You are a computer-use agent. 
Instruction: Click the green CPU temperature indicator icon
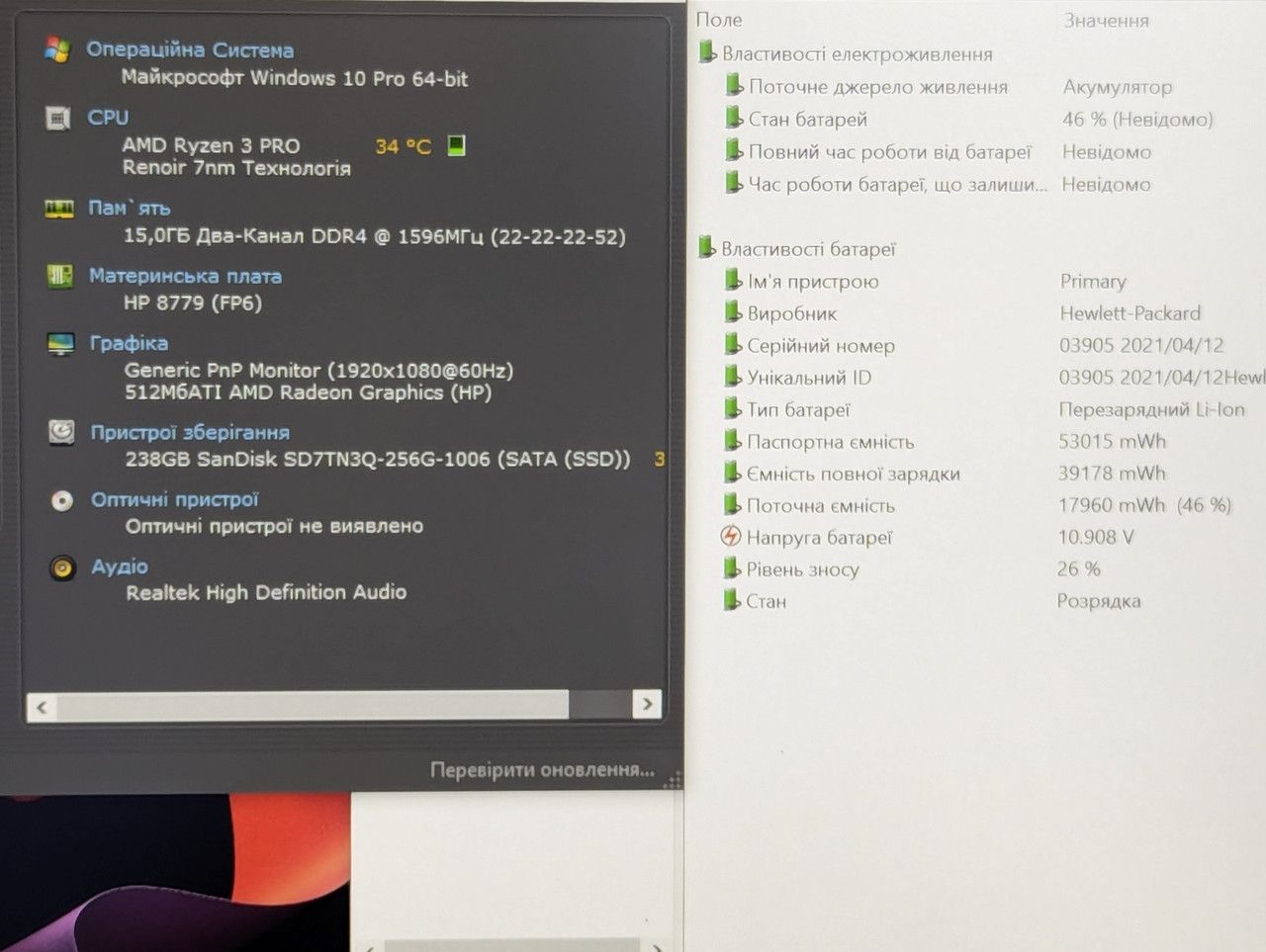pos(456,145)
